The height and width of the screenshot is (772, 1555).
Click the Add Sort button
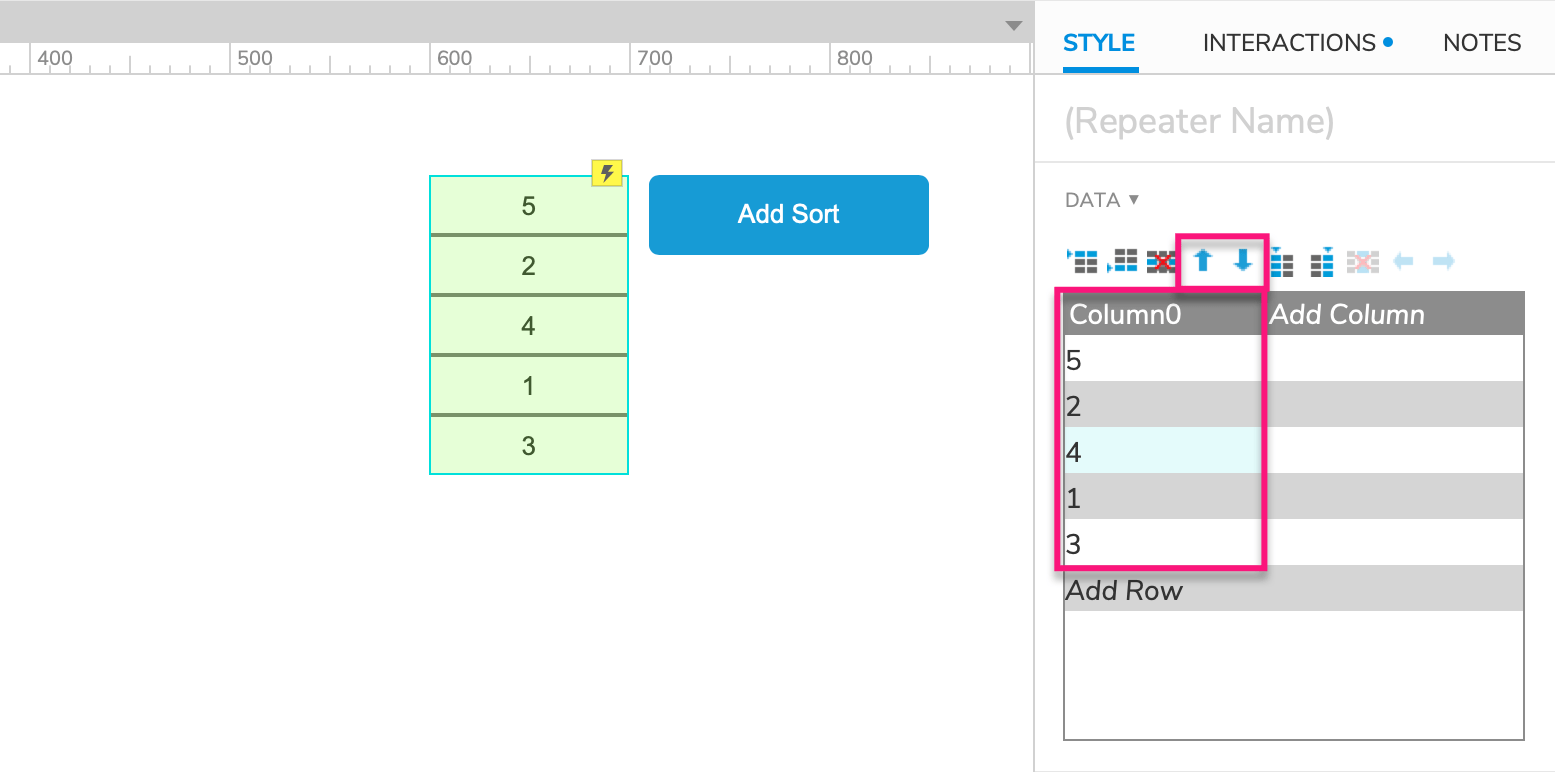(788, 214)
